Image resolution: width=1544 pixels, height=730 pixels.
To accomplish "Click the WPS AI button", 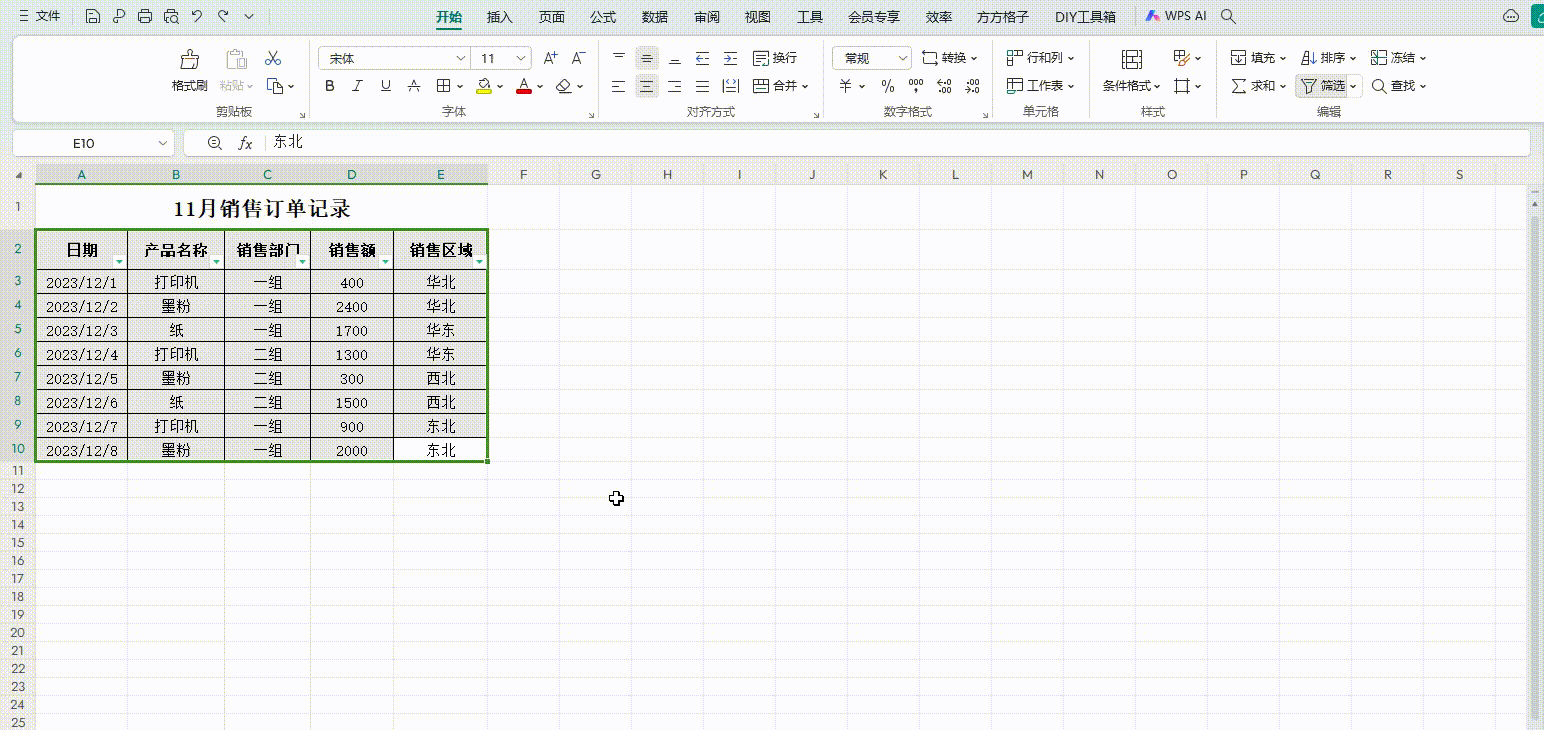I will (x=1176, y=16).
